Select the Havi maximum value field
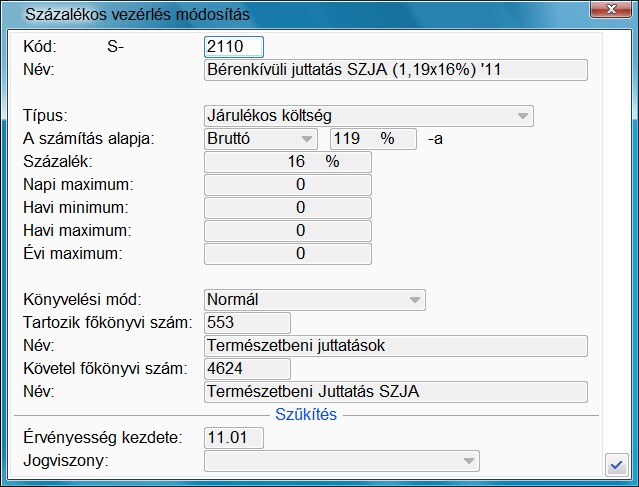The height and width of the screenshot is (487, 639). point(288,231)
